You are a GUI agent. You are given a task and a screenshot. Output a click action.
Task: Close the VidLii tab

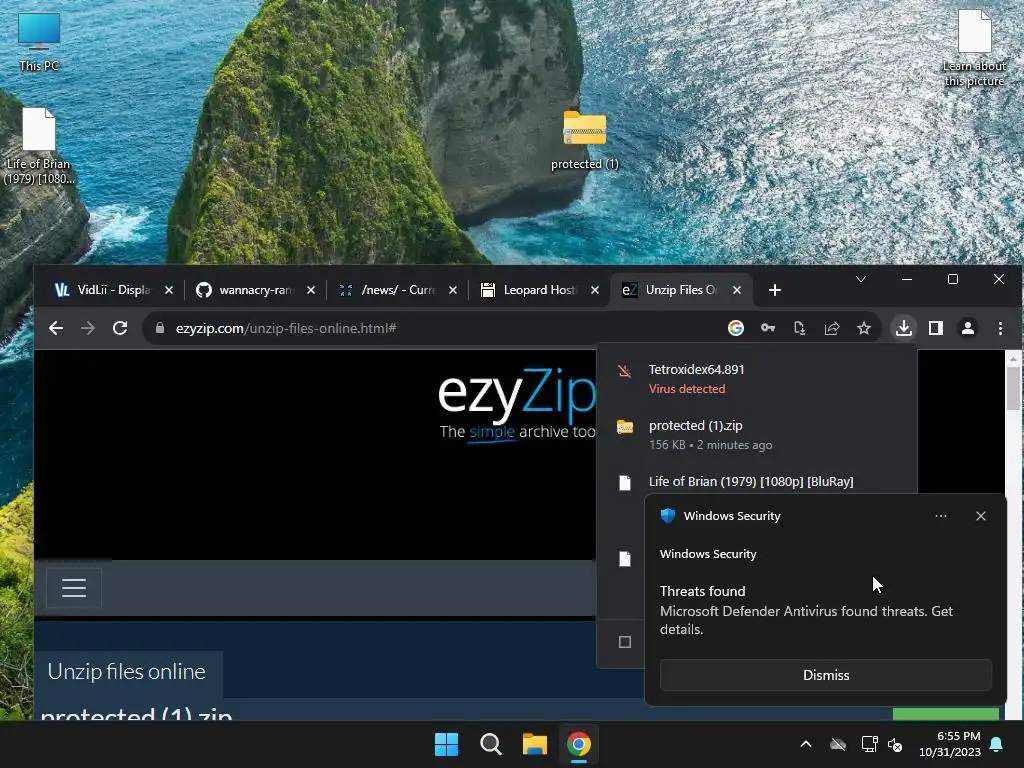(169, 290)
